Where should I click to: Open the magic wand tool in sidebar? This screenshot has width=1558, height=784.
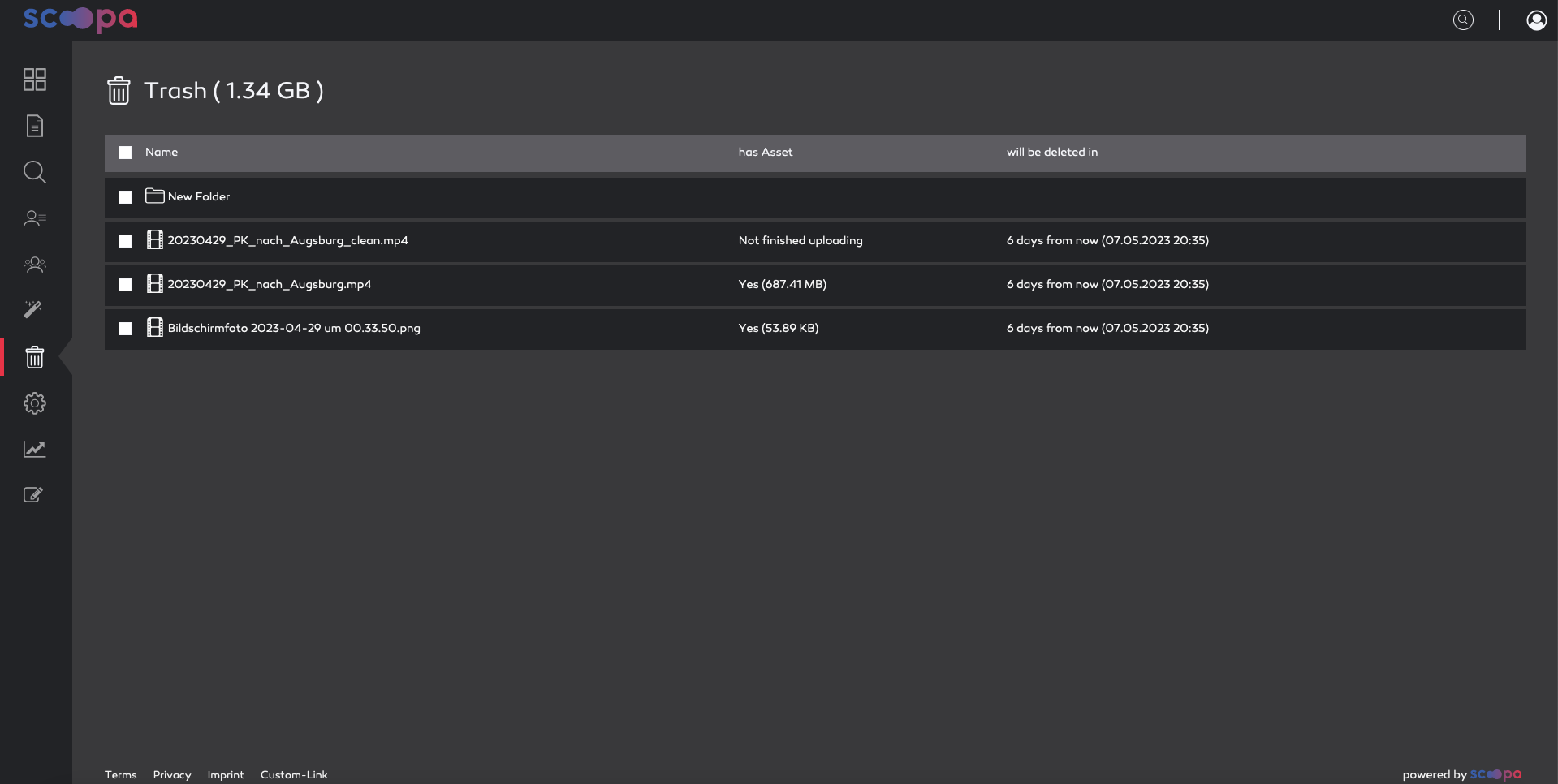33,309
